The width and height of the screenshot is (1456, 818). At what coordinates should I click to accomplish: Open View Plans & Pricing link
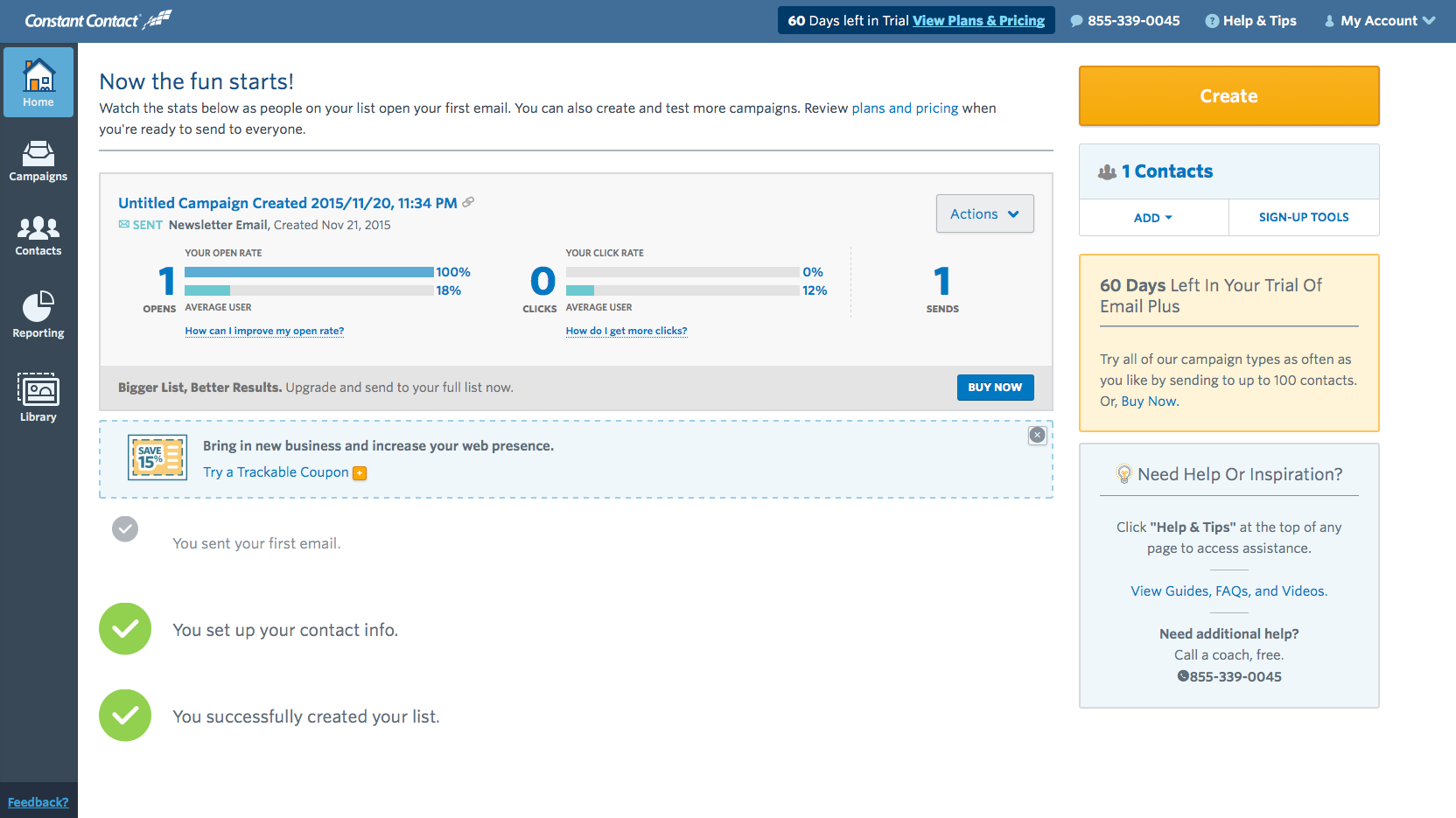(978, 21)
